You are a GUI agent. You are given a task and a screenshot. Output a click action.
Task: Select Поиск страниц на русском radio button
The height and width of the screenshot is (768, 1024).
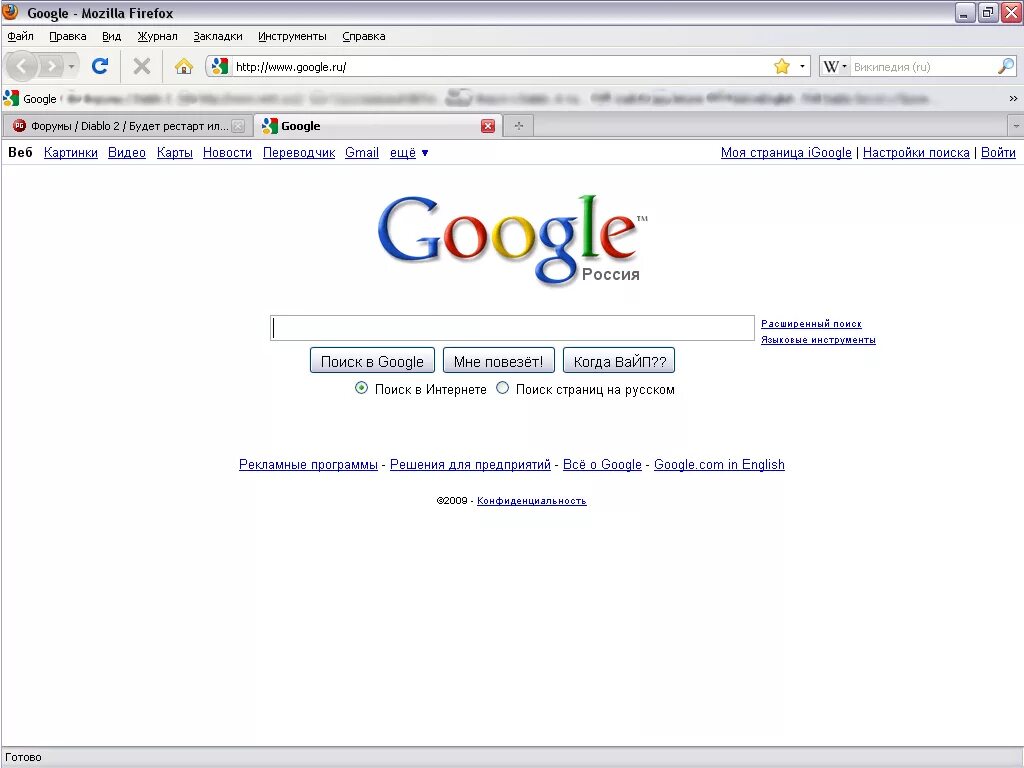pos(502,388)
